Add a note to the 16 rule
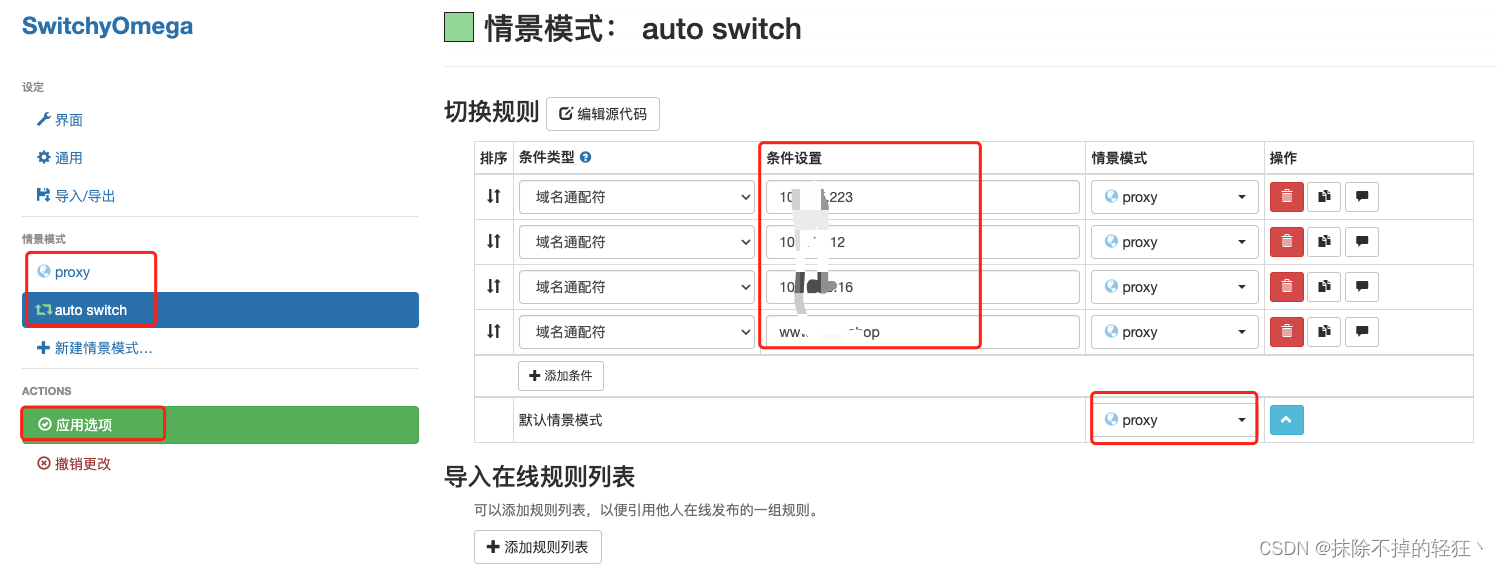 pyautogui.click(x=1362, y=287)
